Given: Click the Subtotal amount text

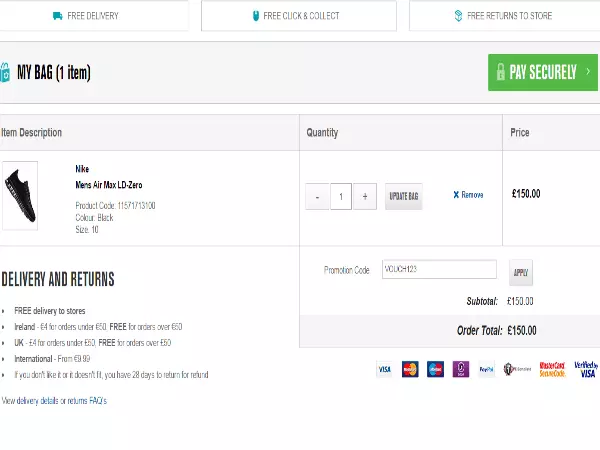Looking at the screenshot, I should [520, 301].
